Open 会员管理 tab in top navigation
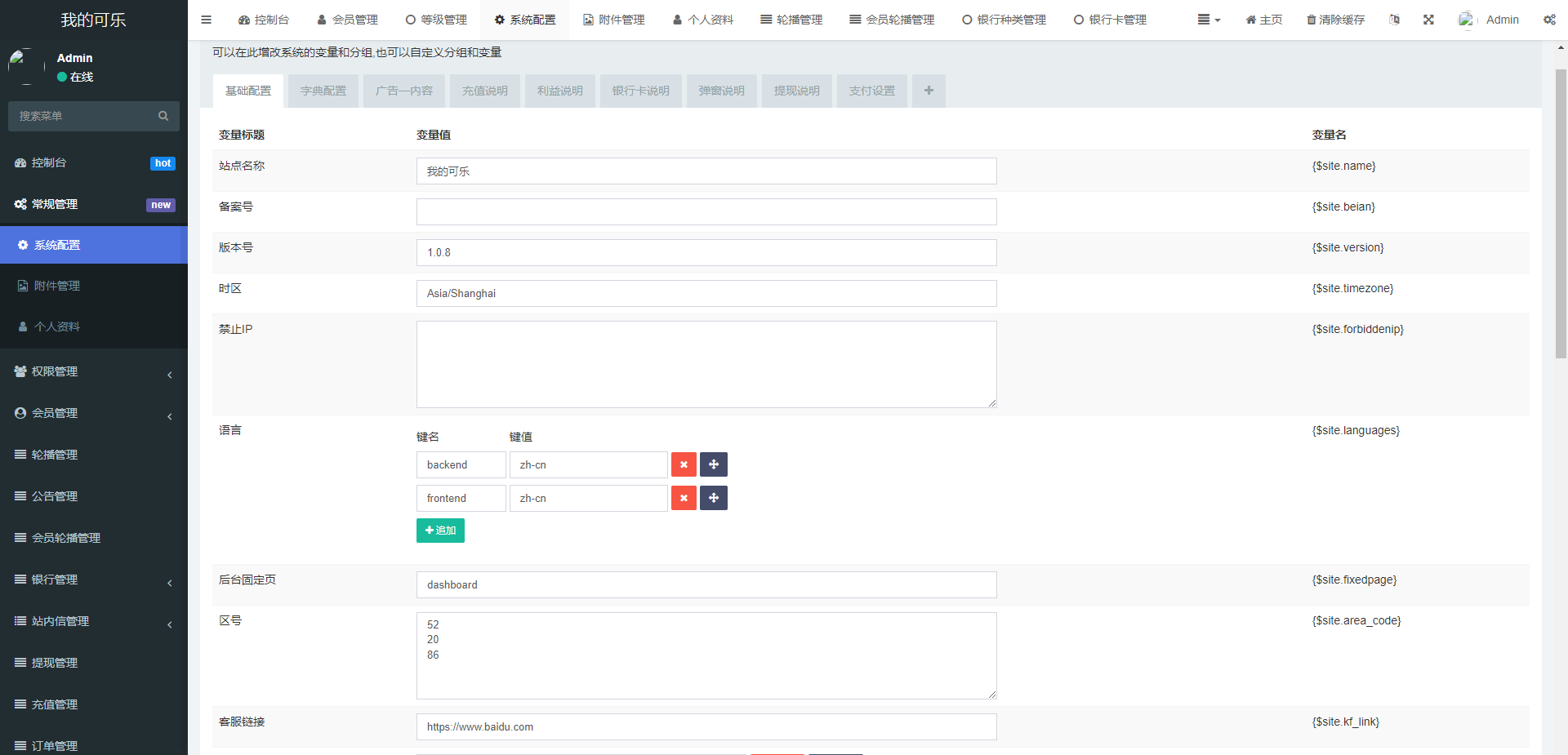 pyautogui.click(x=347, y=20)
